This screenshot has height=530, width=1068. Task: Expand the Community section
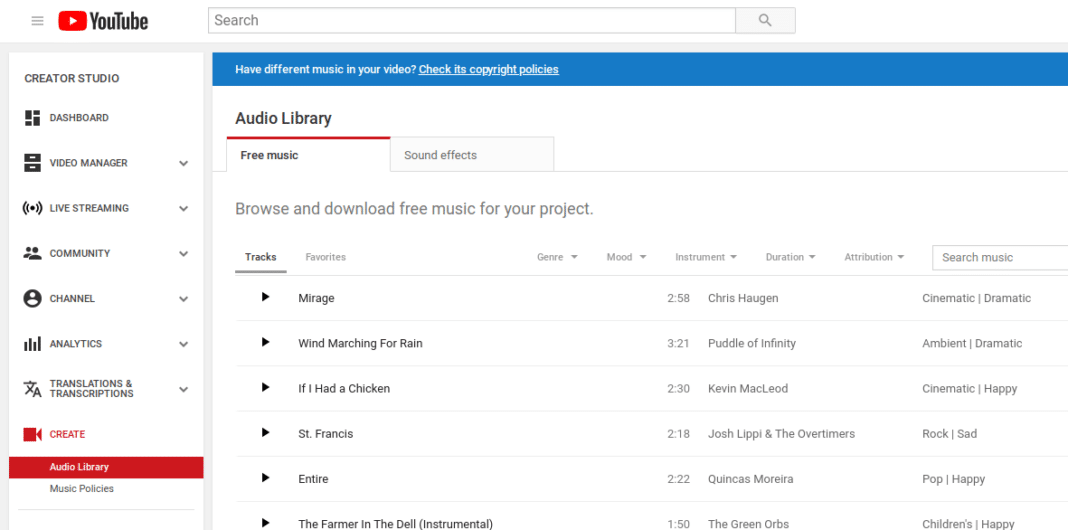183,253
